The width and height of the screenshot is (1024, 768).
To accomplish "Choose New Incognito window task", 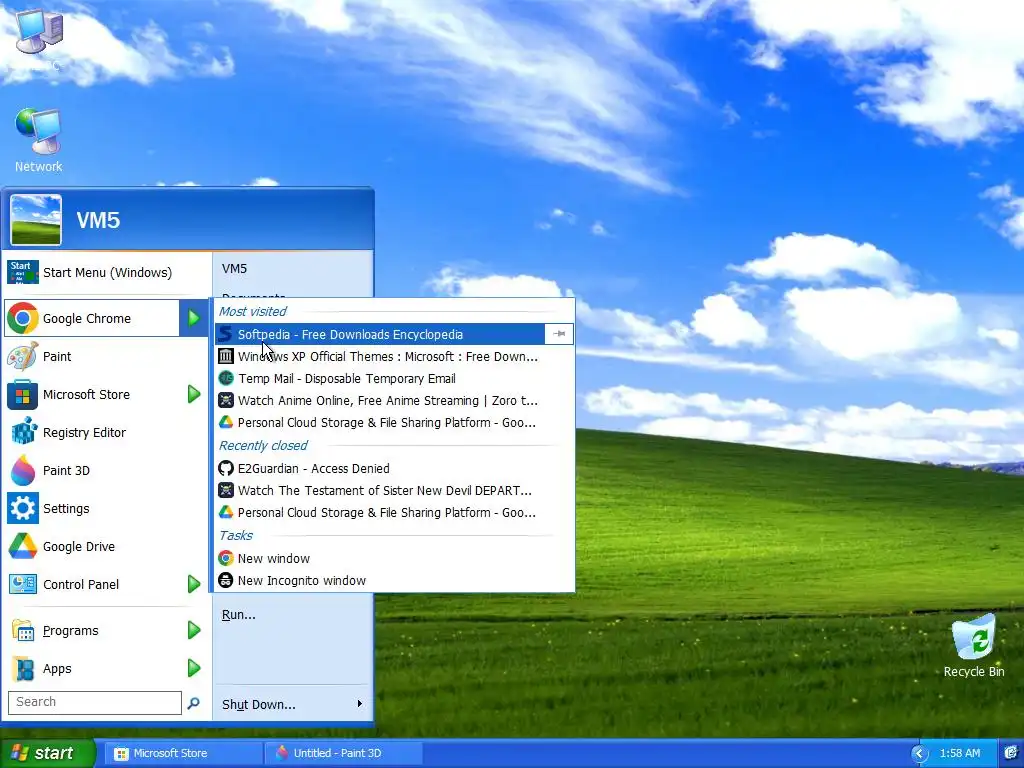I will click(x=394, y=581).
